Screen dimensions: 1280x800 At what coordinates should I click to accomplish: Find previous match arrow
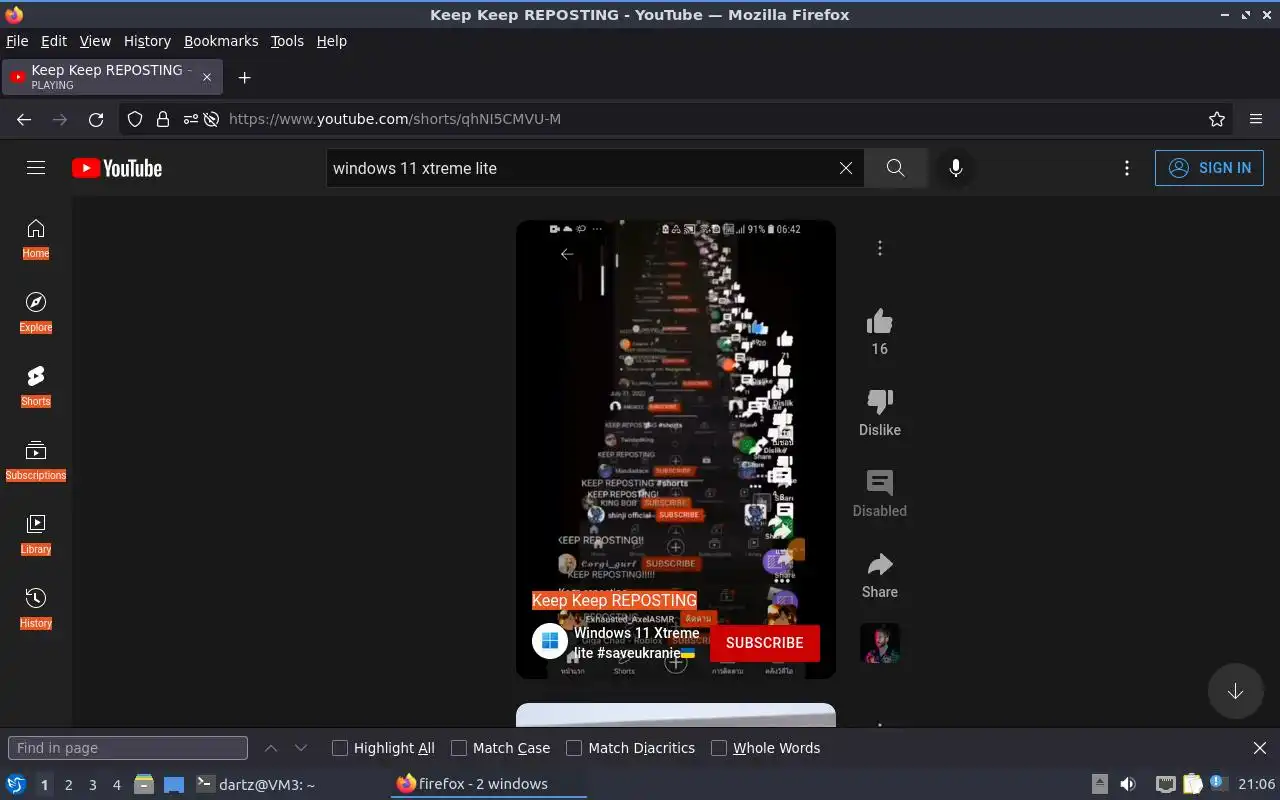[271, 748]
